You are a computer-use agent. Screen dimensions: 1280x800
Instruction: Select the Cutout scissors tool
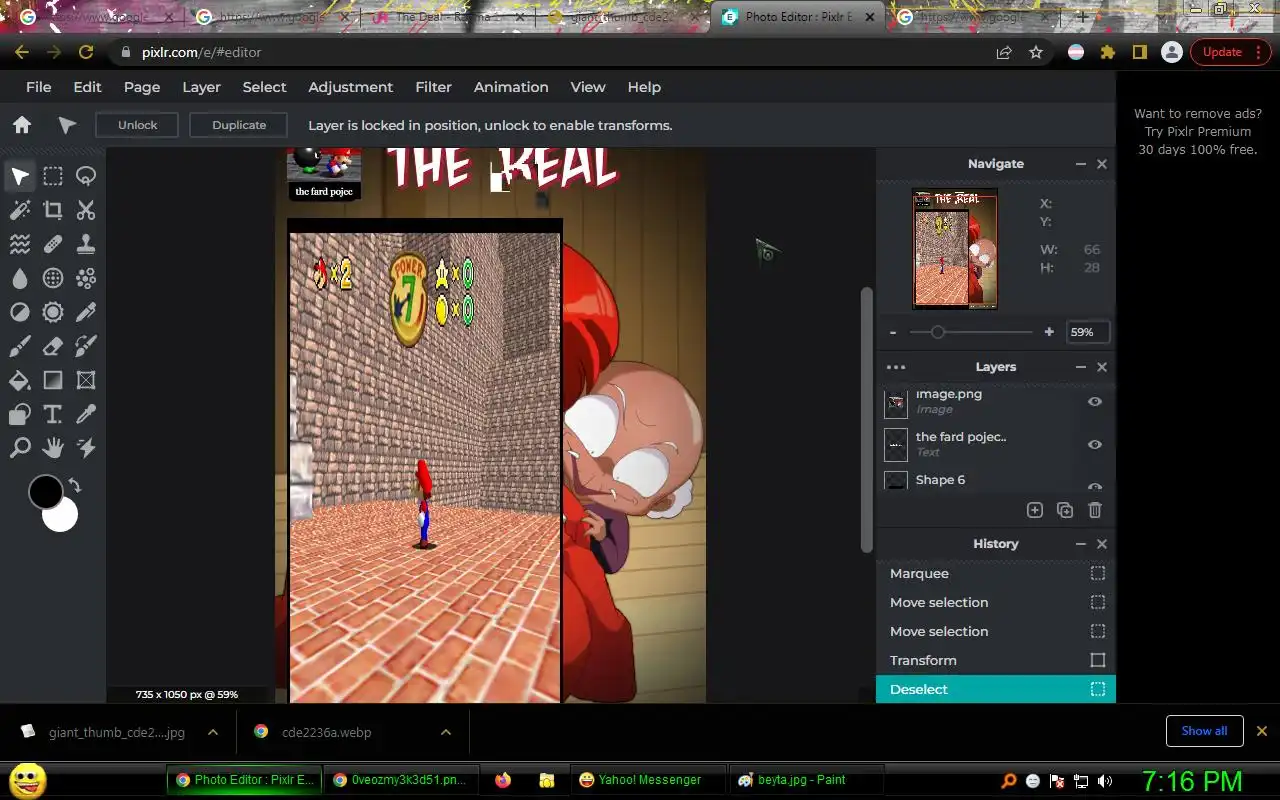pos(86,210)
